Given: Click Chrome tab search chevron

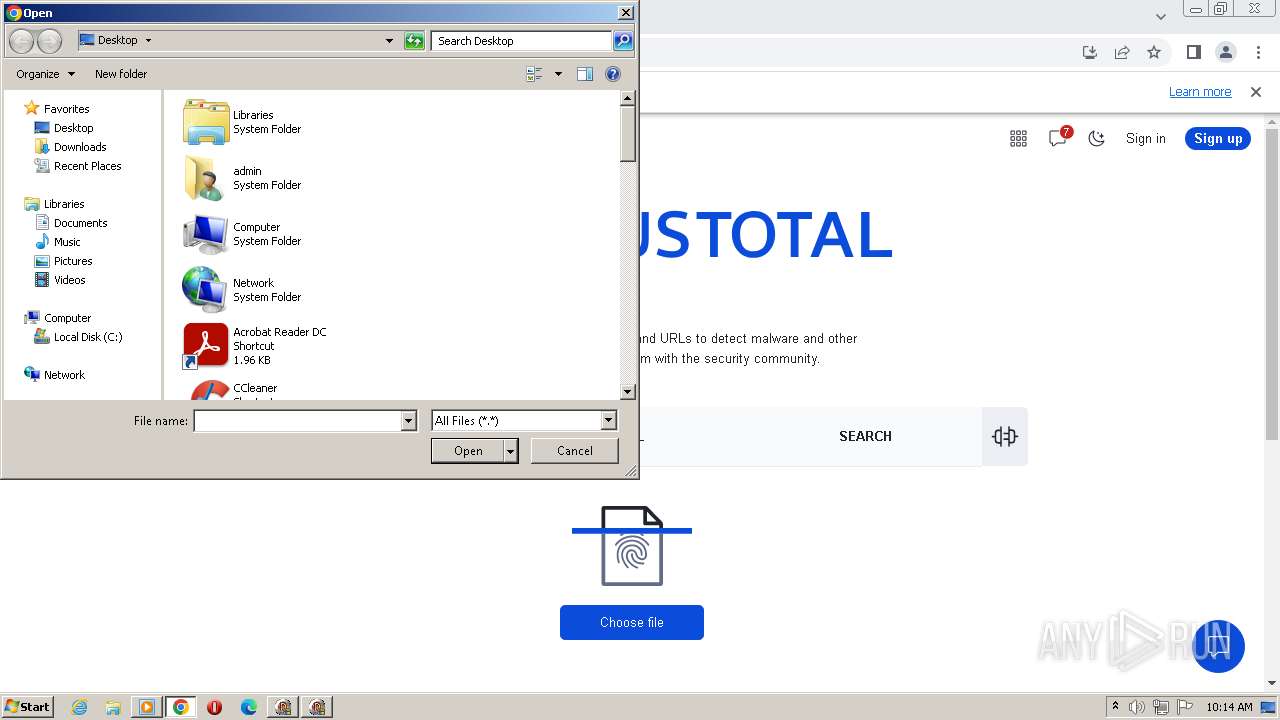Looking at the screenshot, I should (1160, 16).
